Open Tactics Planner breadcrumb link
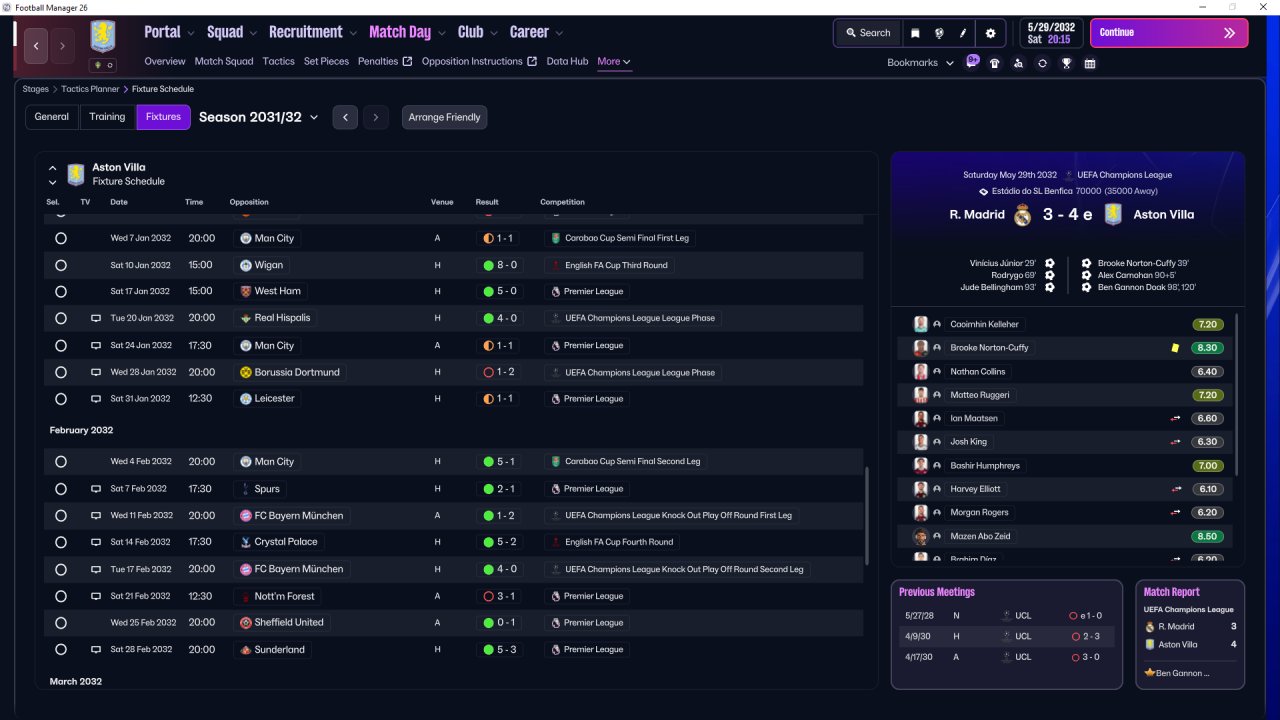The width and height of the screenshot is (1280, 720). 90,89
